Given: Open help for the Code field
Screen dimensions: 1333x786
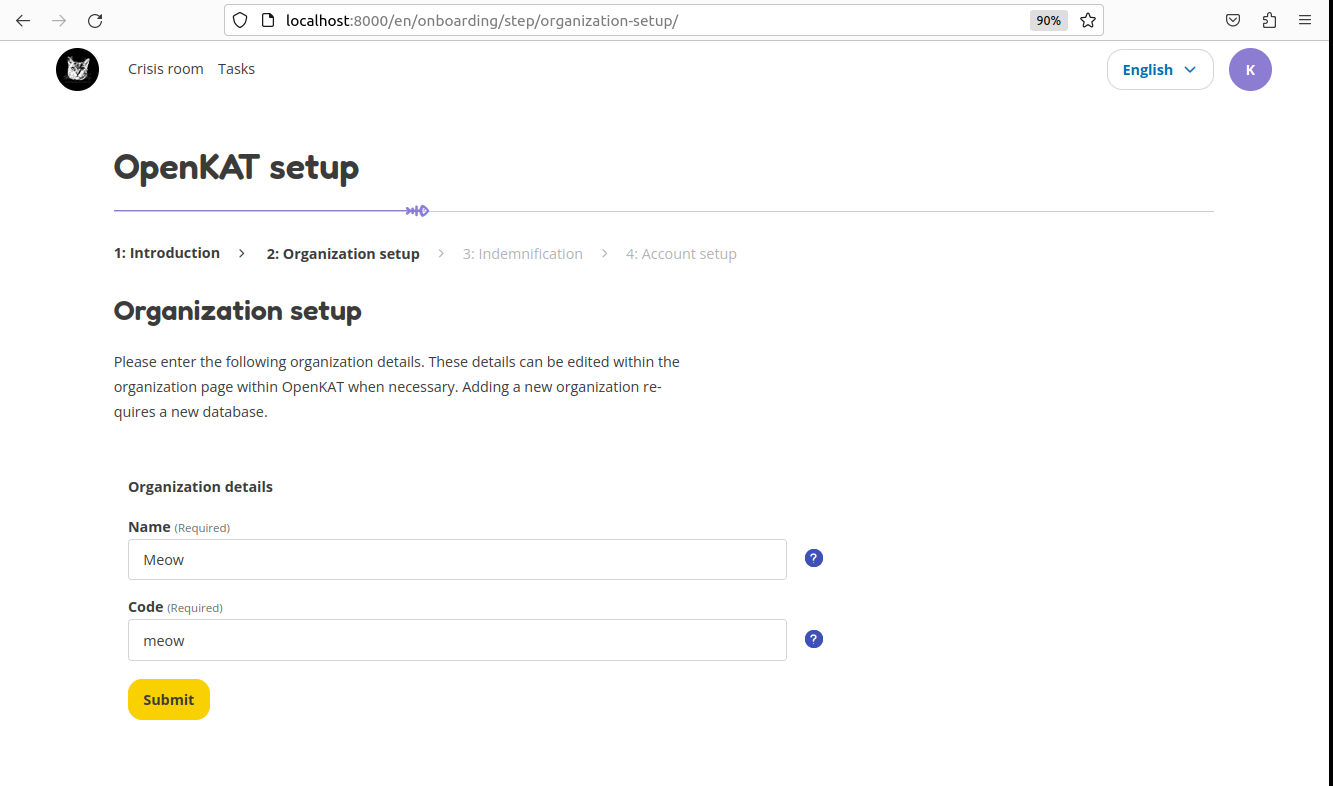Looking at the screenshot, I should pyautogui.click(x=814, y=639).
